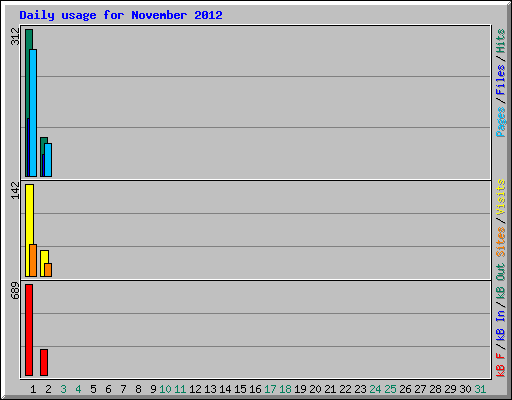Click the cyan Pages bar for day 1
Viewport: 512px width, 400px height.
pyautogui.click(x=33, y=113)
